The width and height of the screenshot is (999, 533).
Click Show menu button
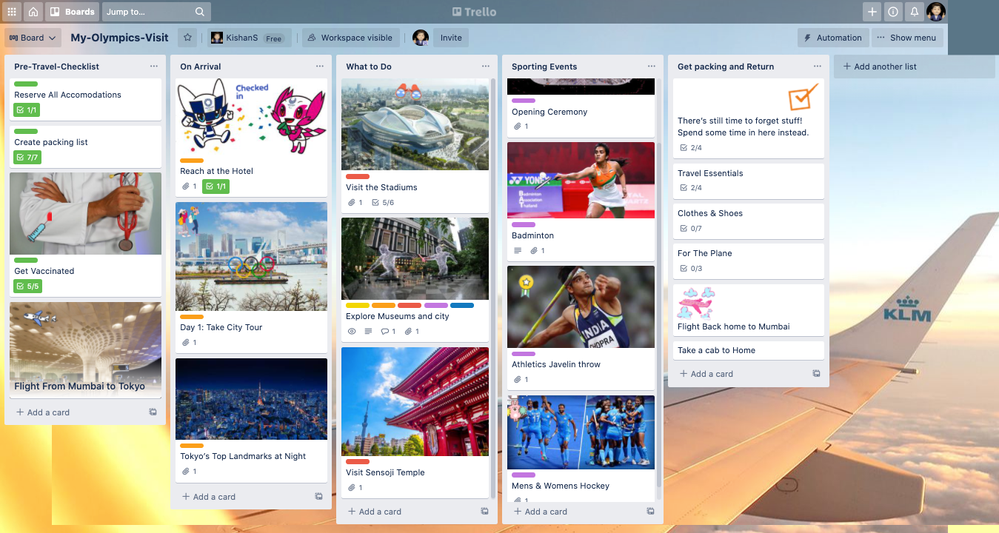coord(907,38)
